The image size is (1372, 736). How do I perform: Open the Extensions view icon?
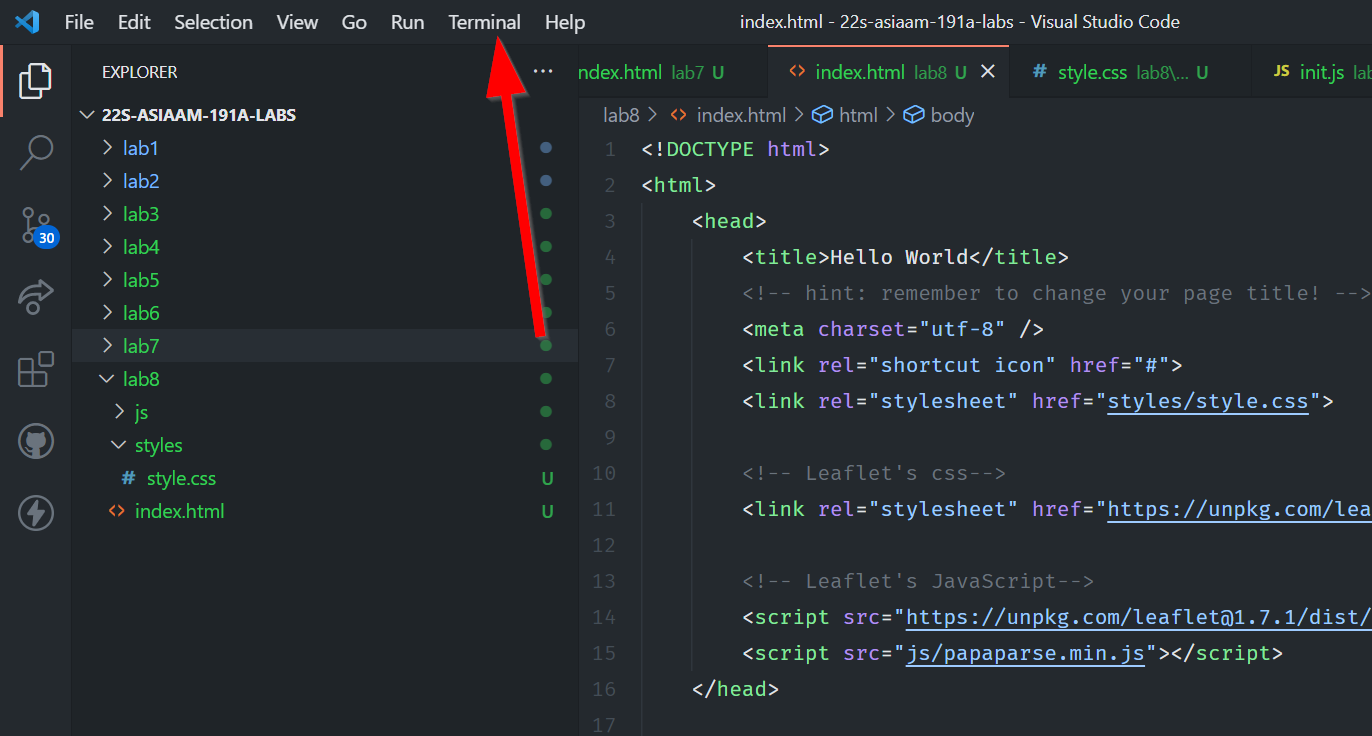point(36,369)
